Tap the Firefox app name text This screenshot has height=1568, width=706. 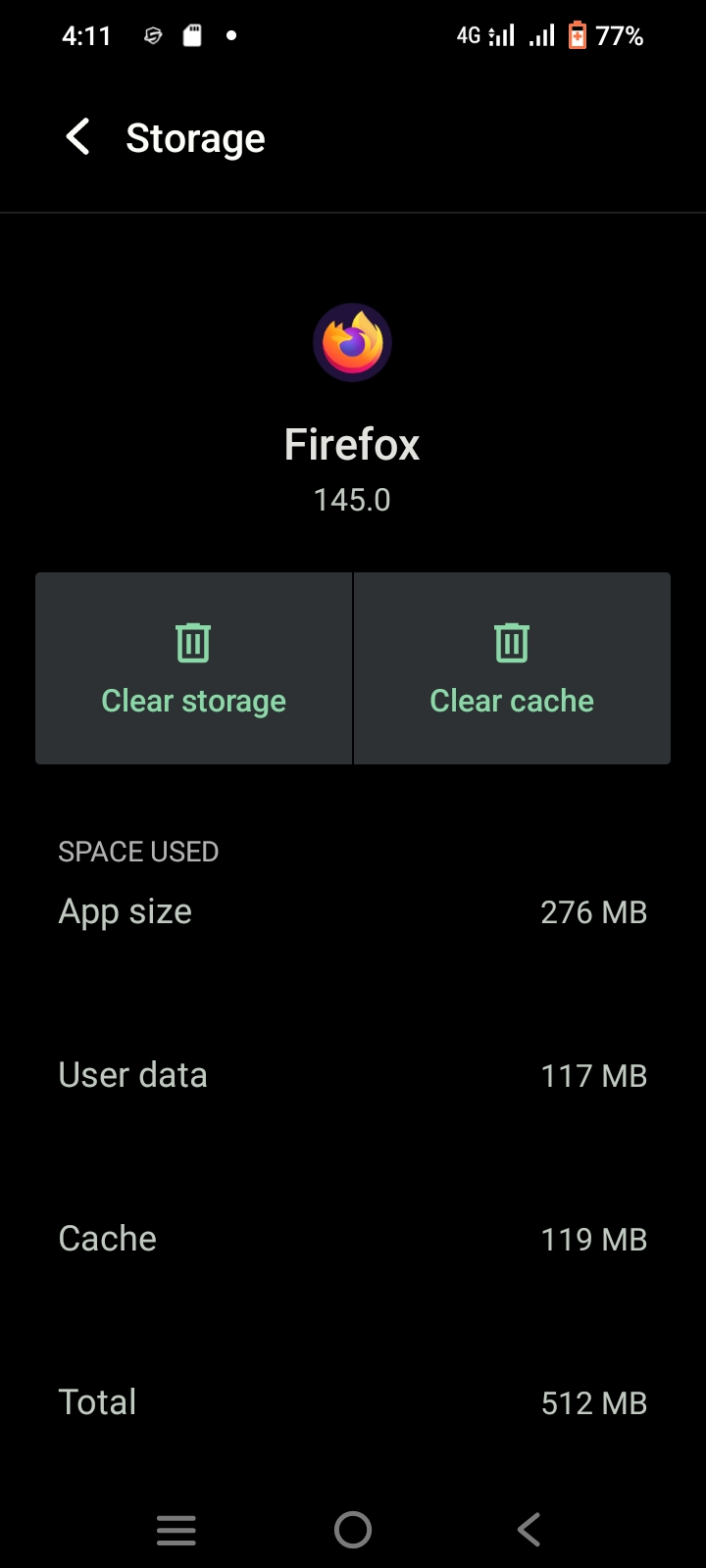[352, 445]
